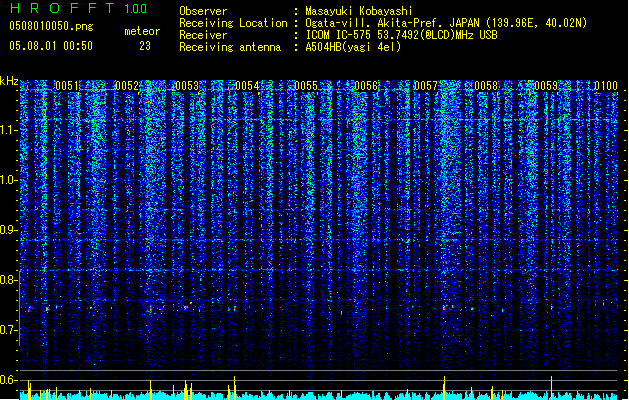Click the Receiving antenna label

[x=230, y=47]
